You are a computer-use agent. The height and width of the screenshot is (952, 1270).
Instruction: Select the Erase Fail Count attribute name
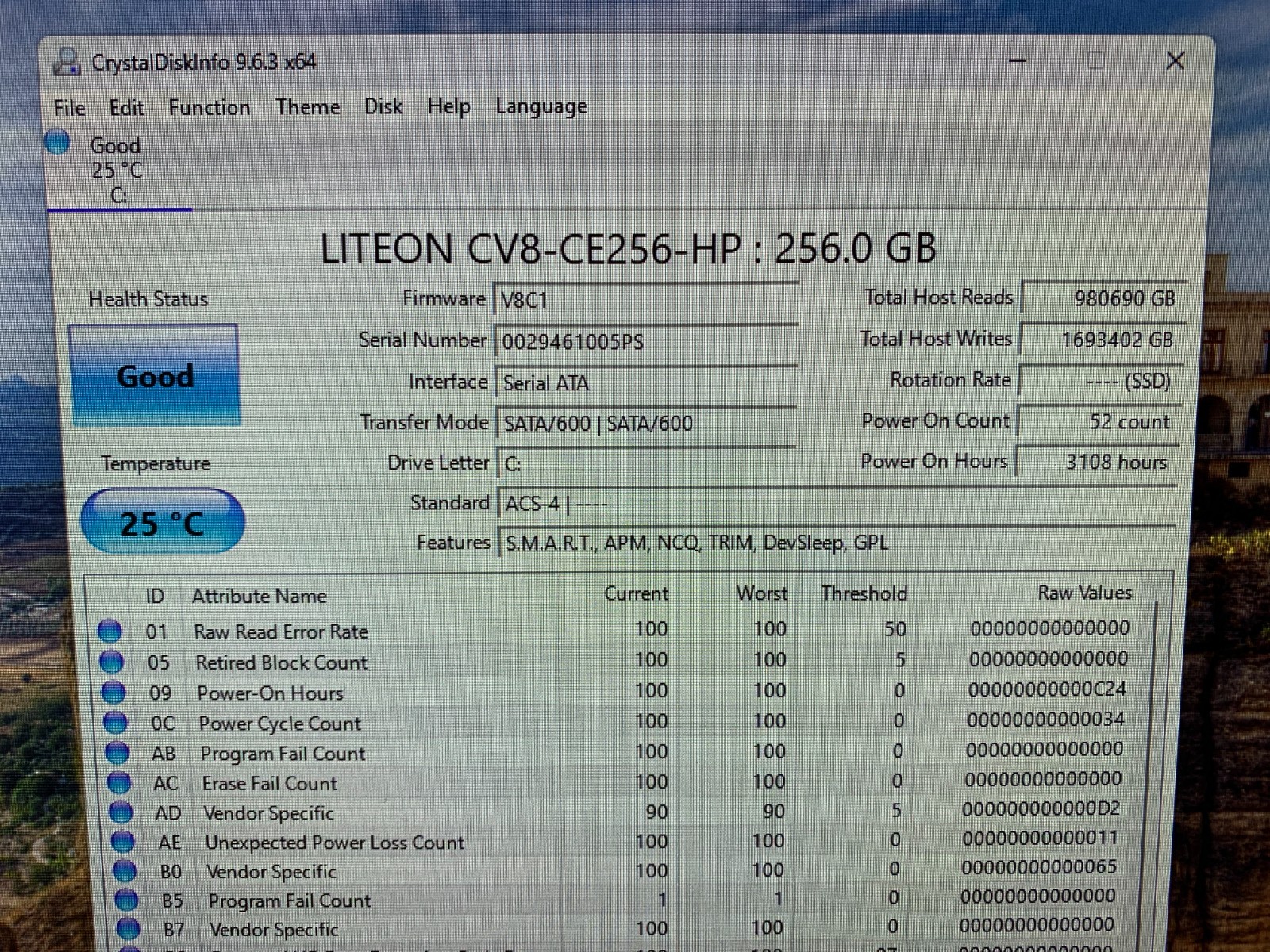(270, 784)
